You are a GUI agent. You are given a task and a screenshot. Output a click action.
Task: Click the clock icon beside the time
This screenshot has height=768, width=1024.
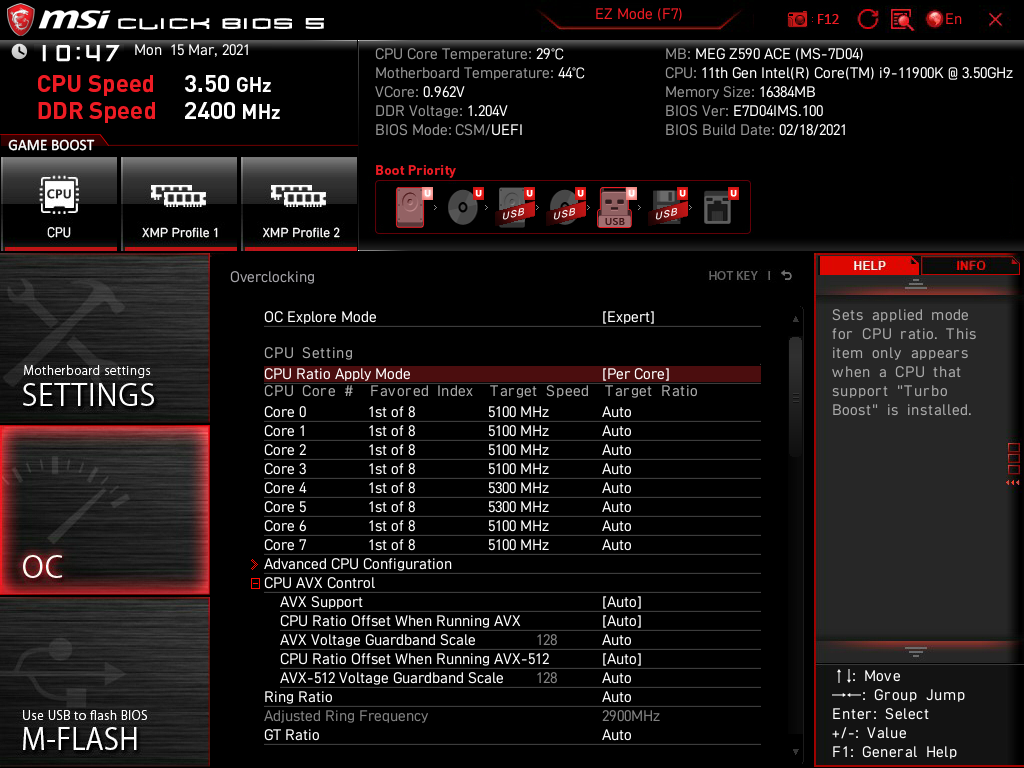(x=20, y=52)
